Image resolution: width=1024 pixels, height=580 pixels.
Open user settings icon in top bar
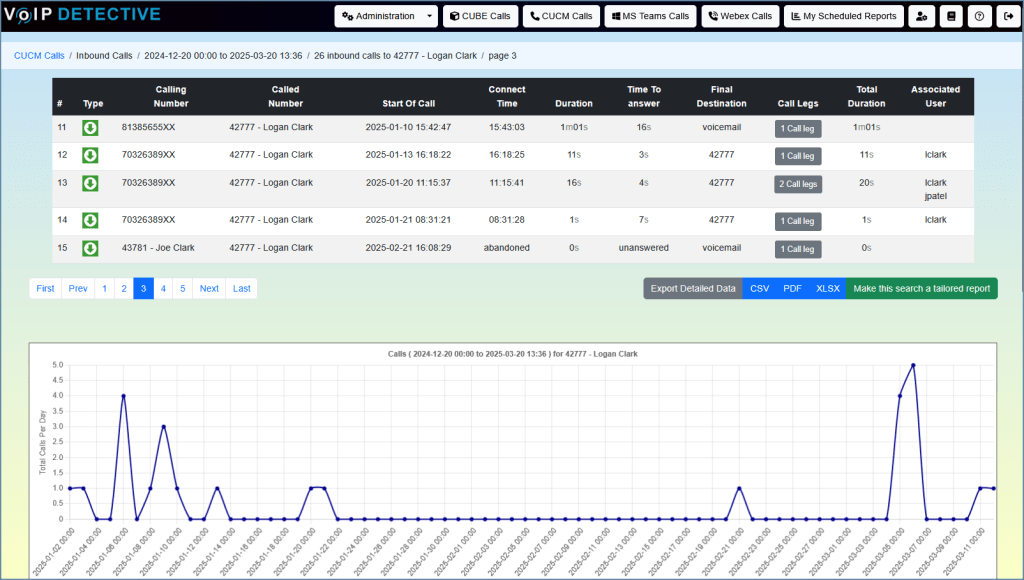[x=921, y=16]
